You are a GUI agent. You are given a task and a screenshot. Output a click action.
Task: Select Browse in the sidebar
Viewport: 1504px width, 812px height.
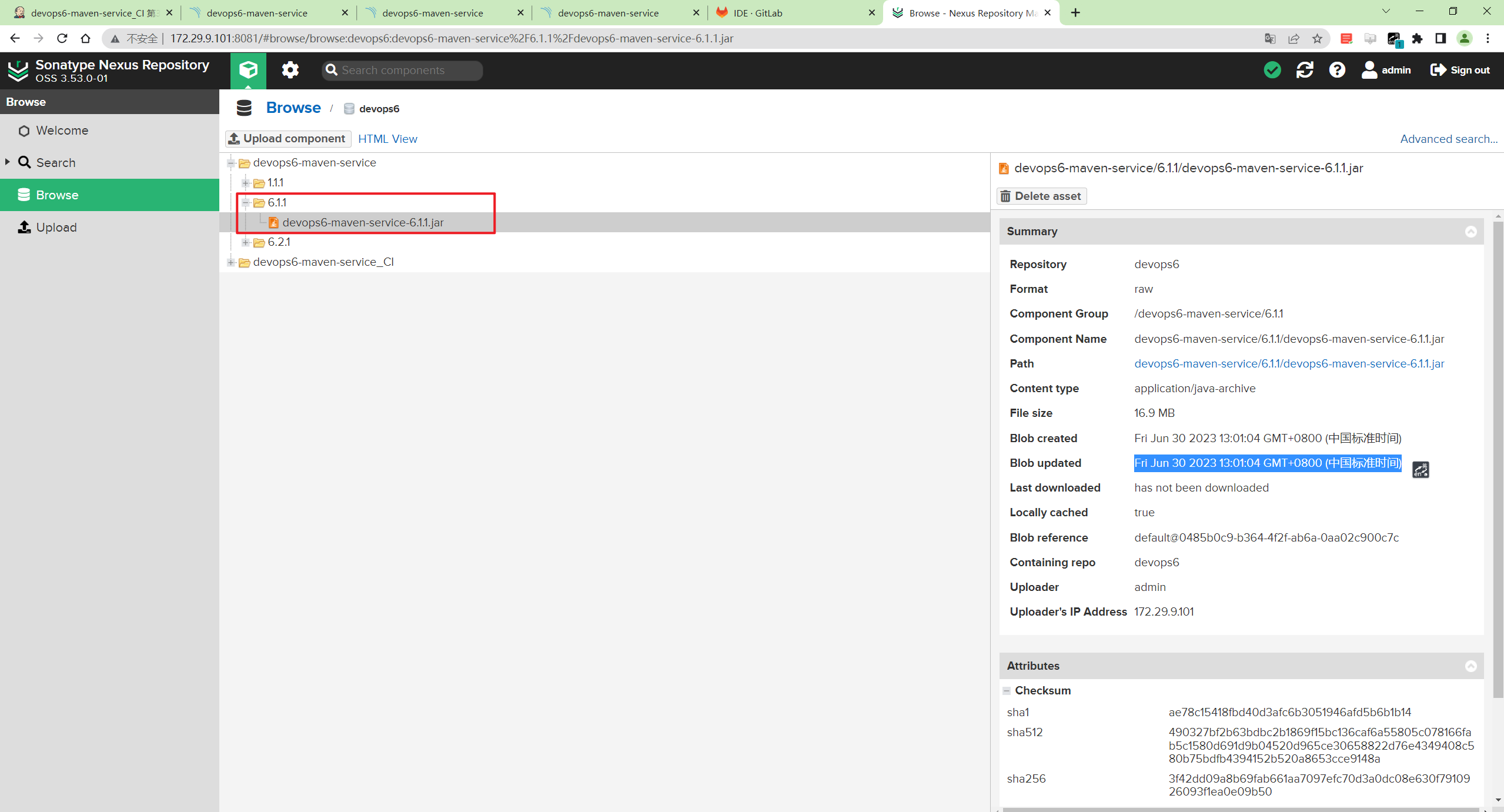(109, 195)
